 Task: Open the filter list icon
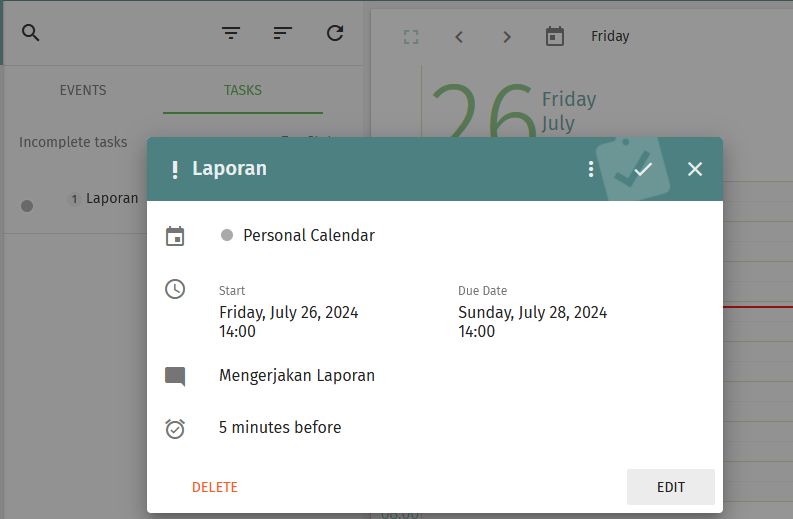pos(231,33)
